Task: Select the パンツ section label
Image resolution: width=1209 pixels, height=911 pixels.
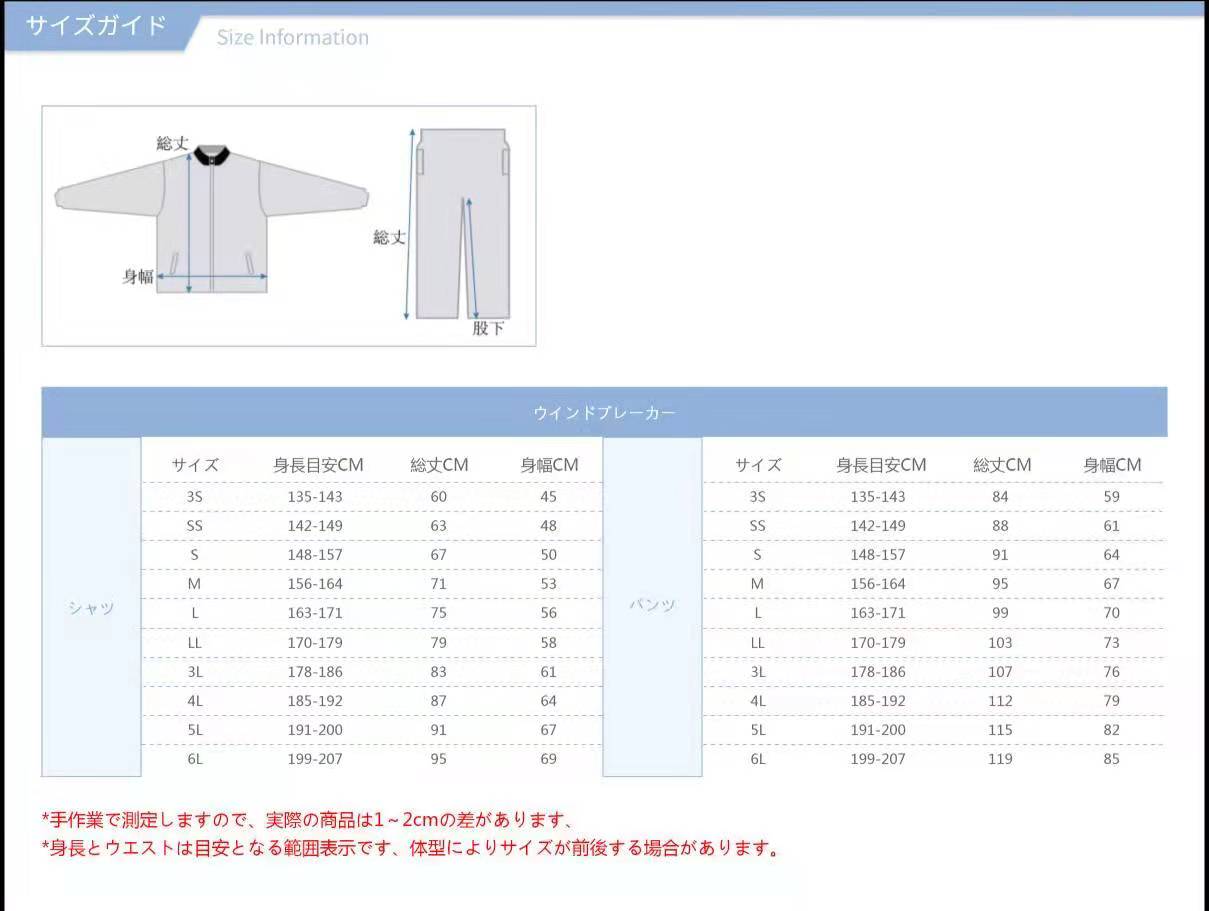Action: (x=651, y=604)
